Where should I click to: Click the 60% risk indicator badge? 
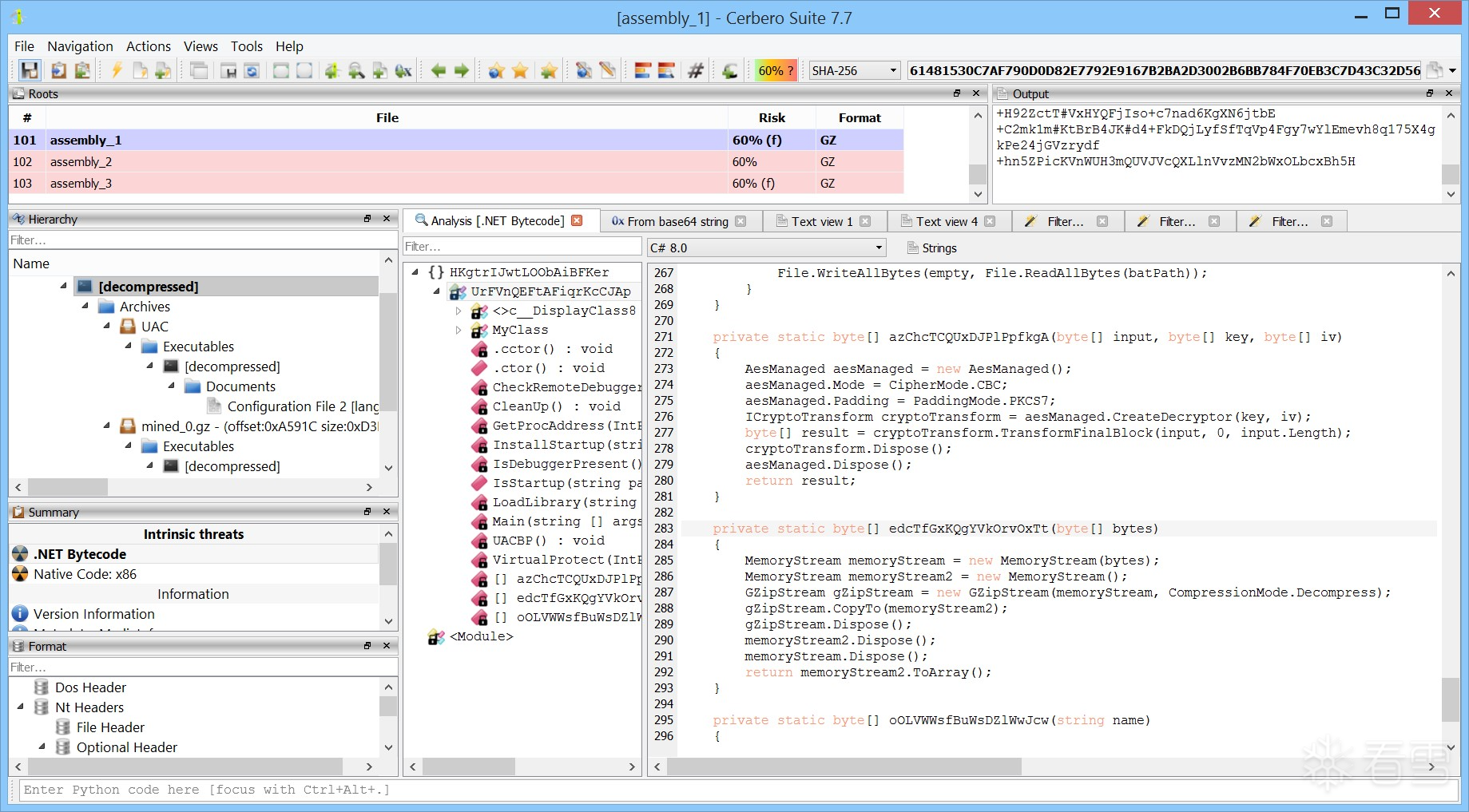tap(776, 70)
